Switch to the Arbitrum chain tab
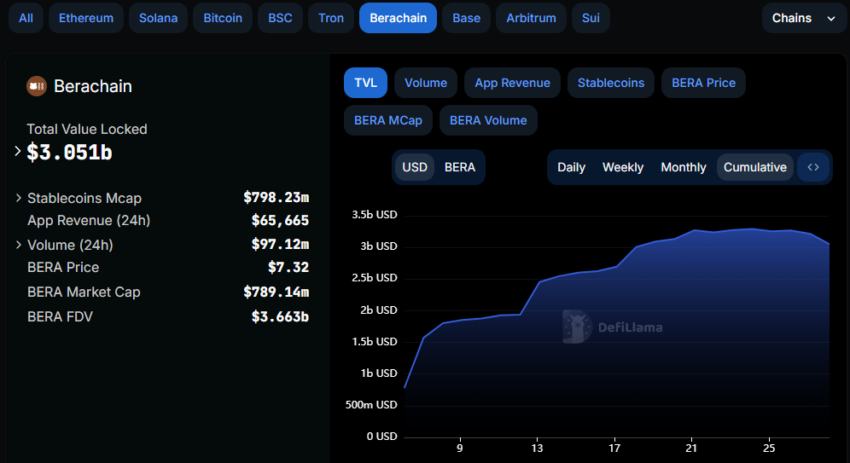The width and height of the screenshot is (850, 463). click(x=531, y=18)
